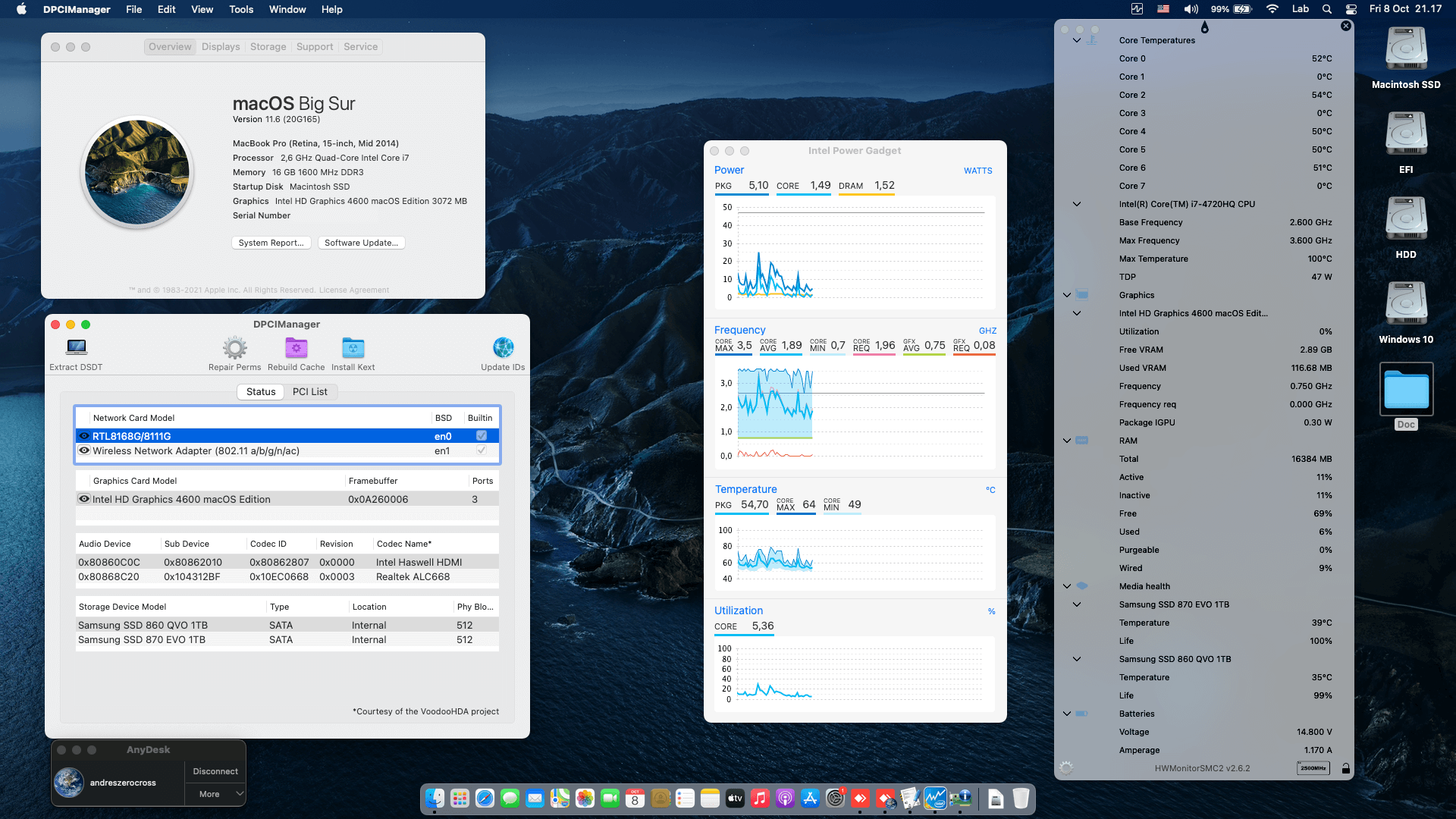Collapse the RAM group
Viewport: 1456px width, 819px height.
click(1067, 441)
